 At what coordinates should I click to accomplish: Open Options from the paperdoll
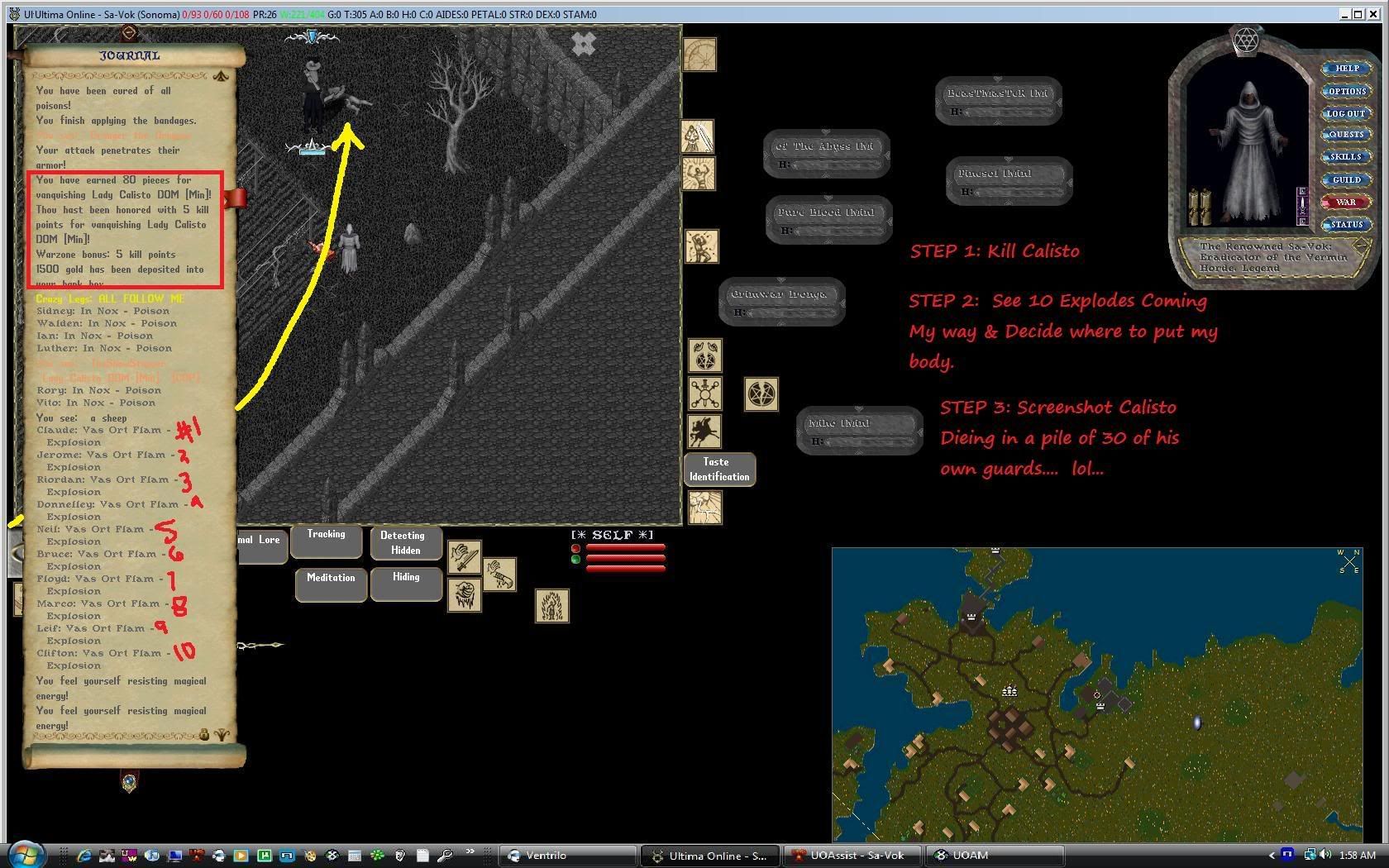tap(1347, 91)
